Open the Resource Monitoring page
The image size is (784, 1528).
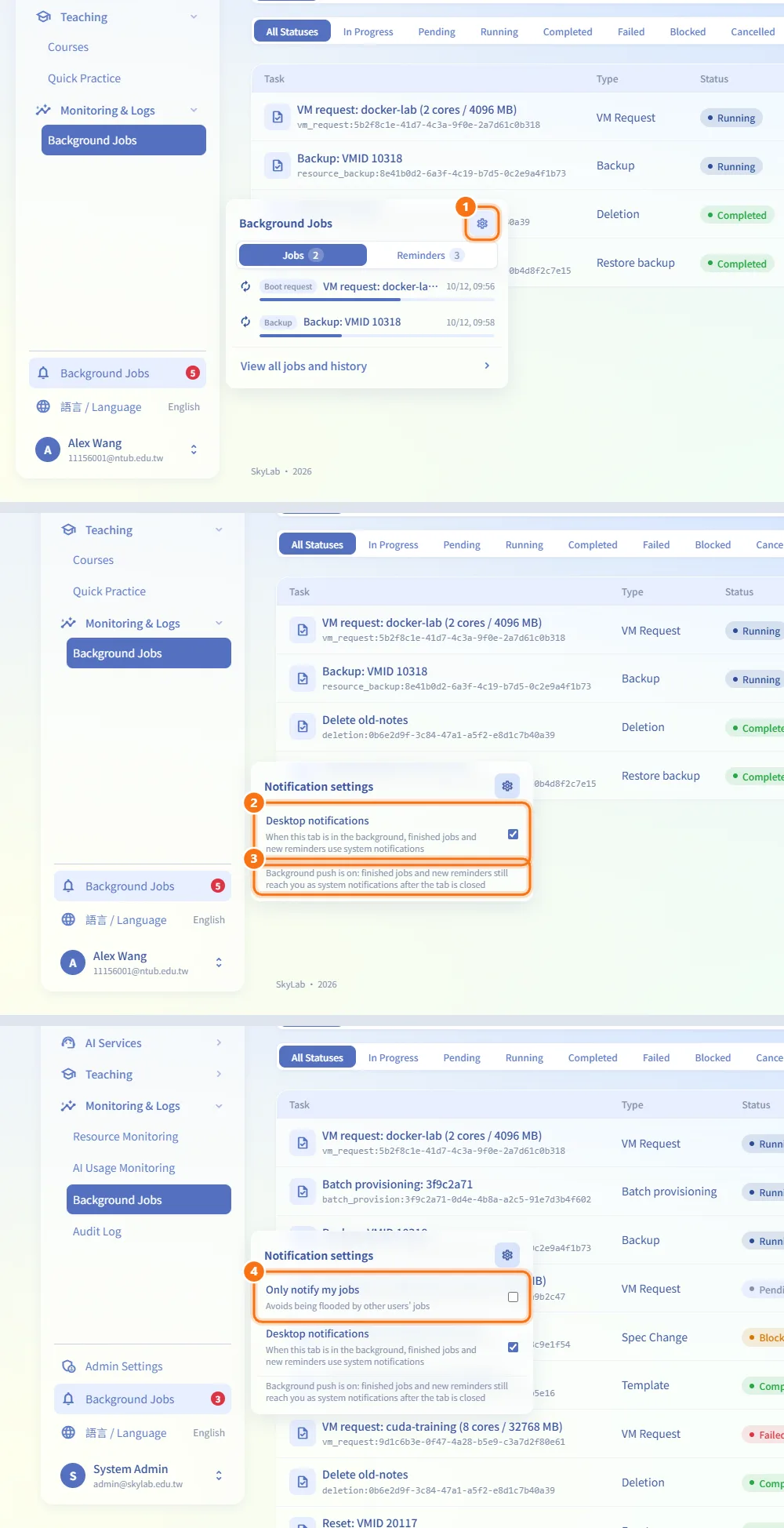[x=125, y=1137]
